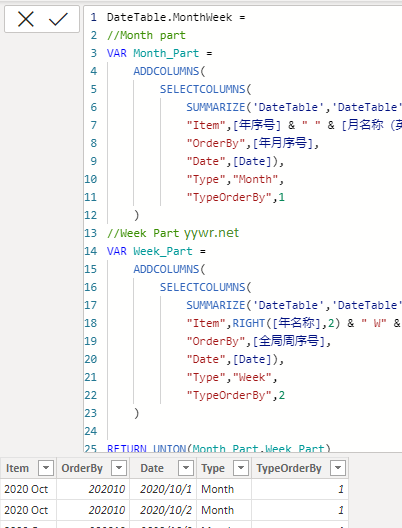Click the 2020/10/2 date cell

tap(163, 510)
